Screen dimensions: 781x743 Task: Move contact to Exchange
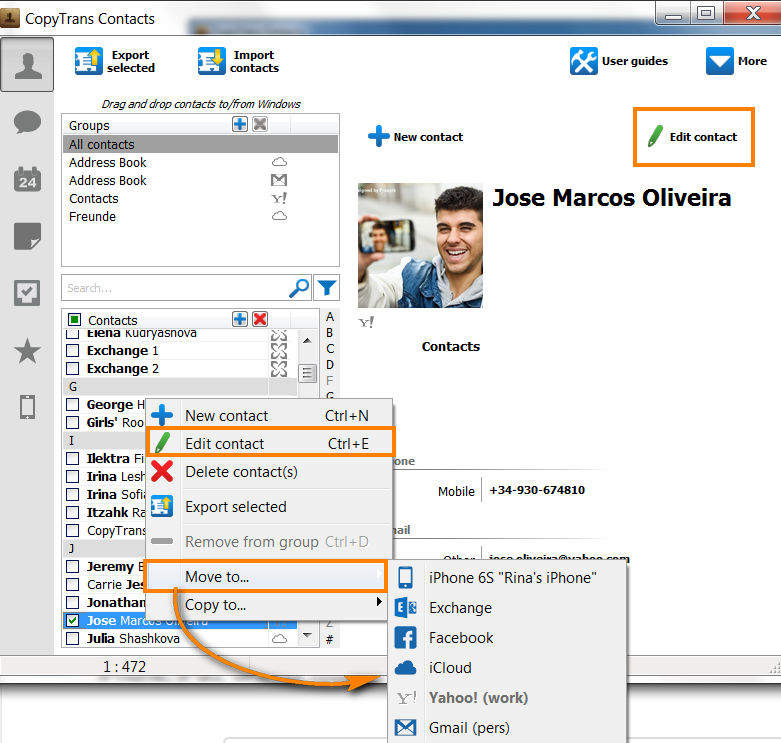point(507,608)
